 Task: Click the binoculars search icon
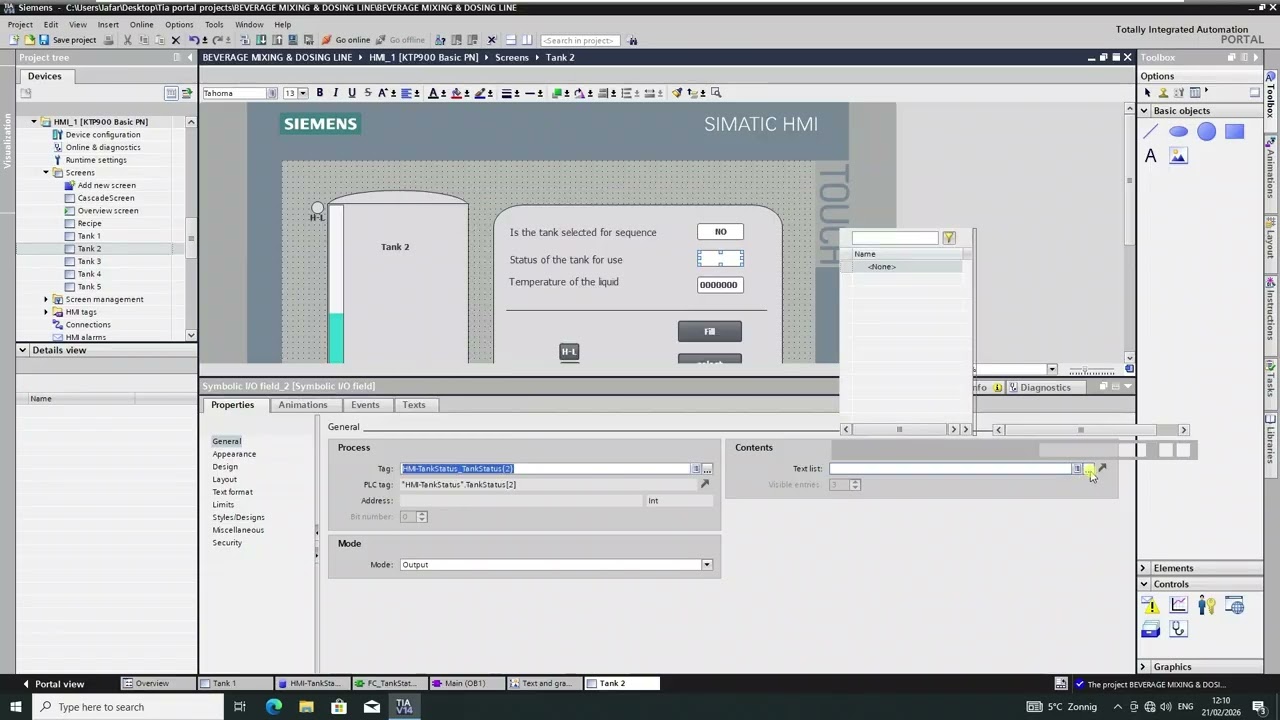pos(633,40)
